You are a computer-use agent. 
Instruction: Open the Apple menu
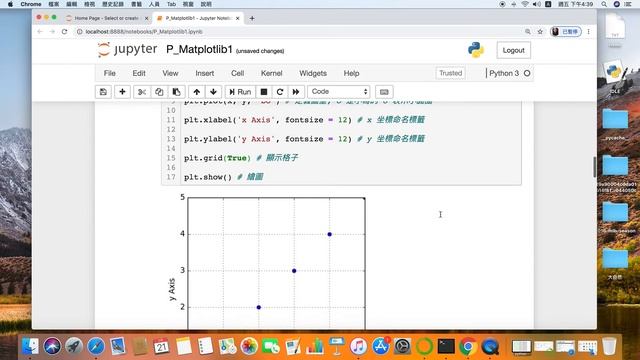click(x=10, y=4)
